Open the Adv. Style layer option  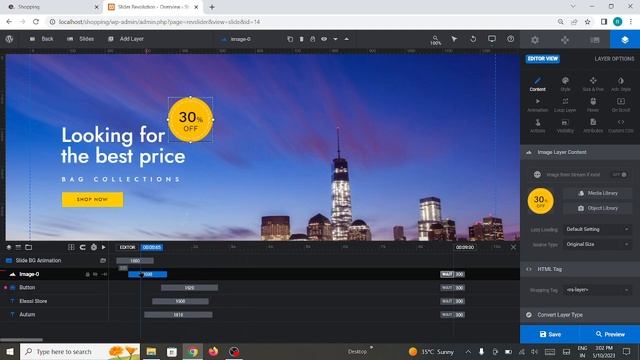(621, 84)
